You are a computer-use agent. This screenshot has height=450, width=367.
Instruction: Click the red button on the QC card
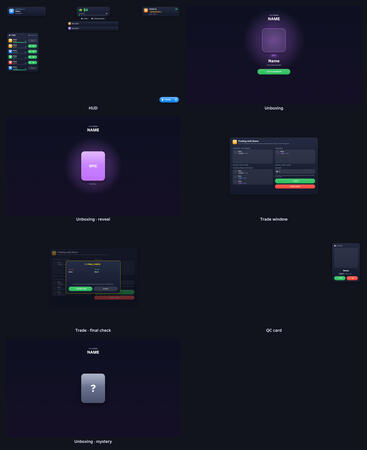coord(352,278)
